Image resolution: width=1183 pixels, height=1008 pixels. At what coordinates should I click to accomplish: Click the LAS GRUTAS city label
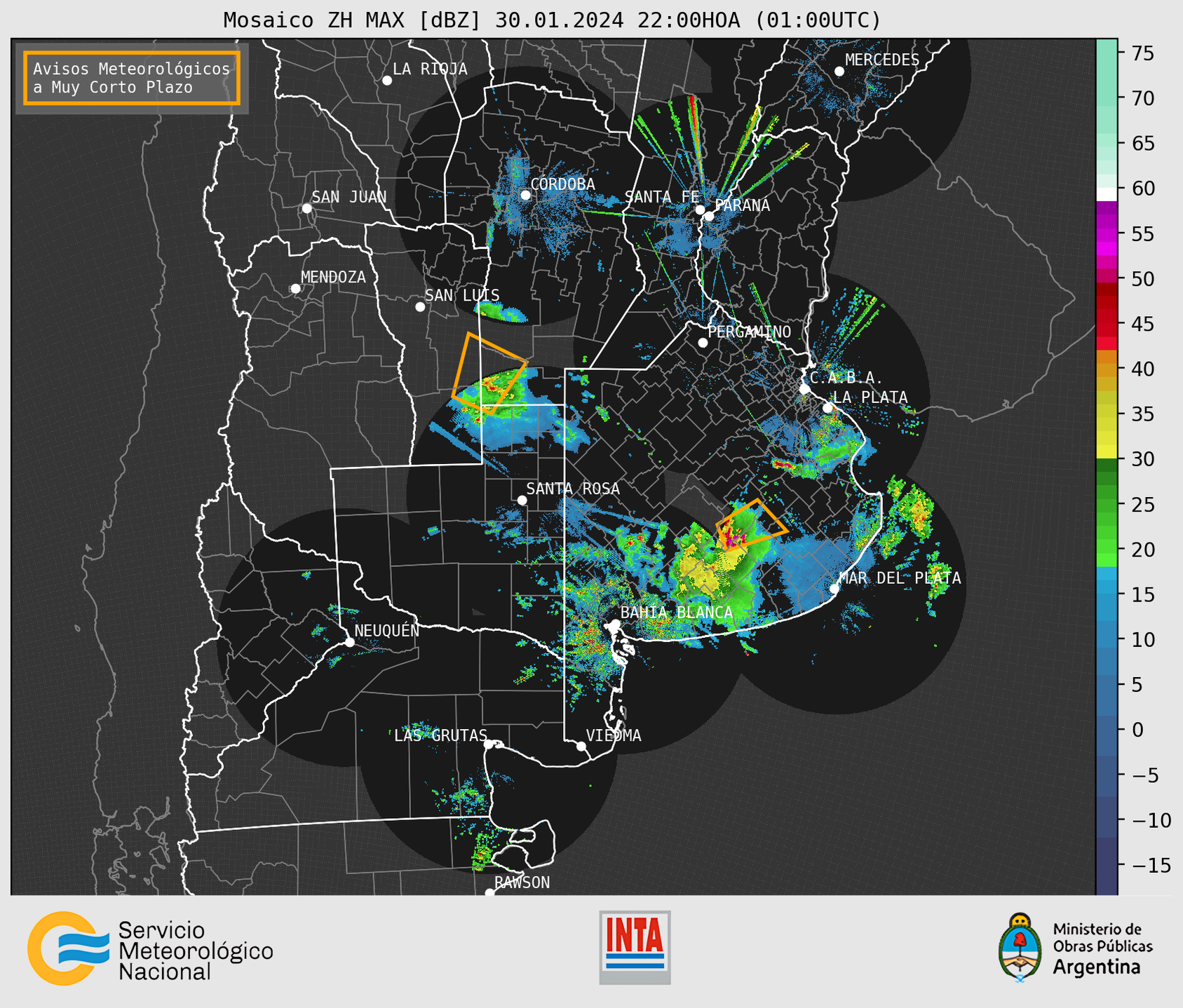[440, 735]
